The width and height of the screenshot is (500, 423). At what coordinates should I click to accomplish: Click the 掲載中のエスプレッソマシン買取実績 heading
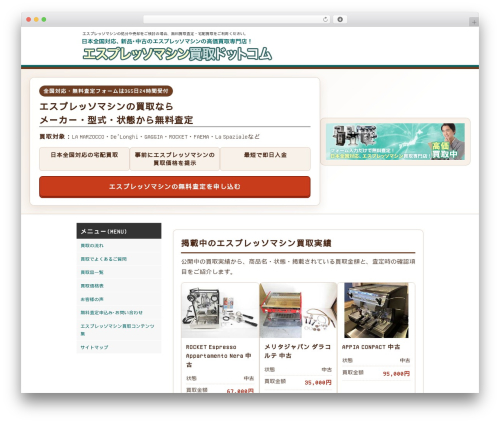(x=256, y=243)
